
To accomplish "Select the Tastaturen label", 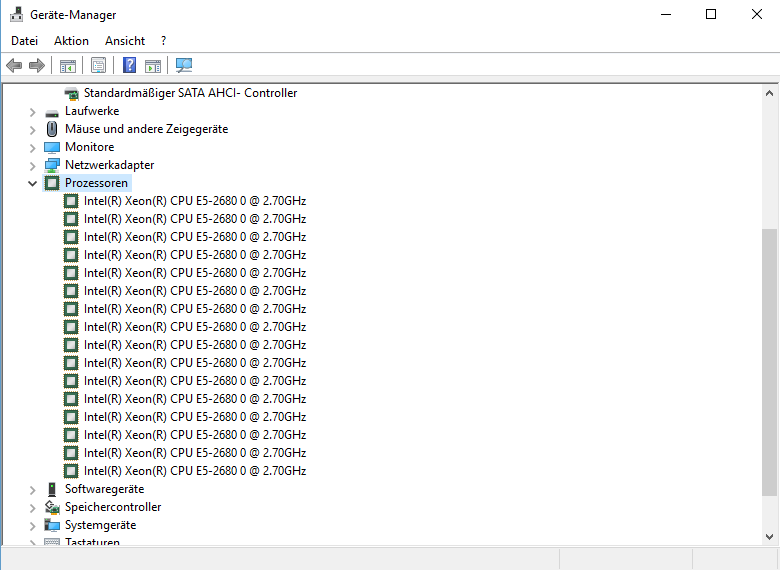I will click(x=93, y=541).
